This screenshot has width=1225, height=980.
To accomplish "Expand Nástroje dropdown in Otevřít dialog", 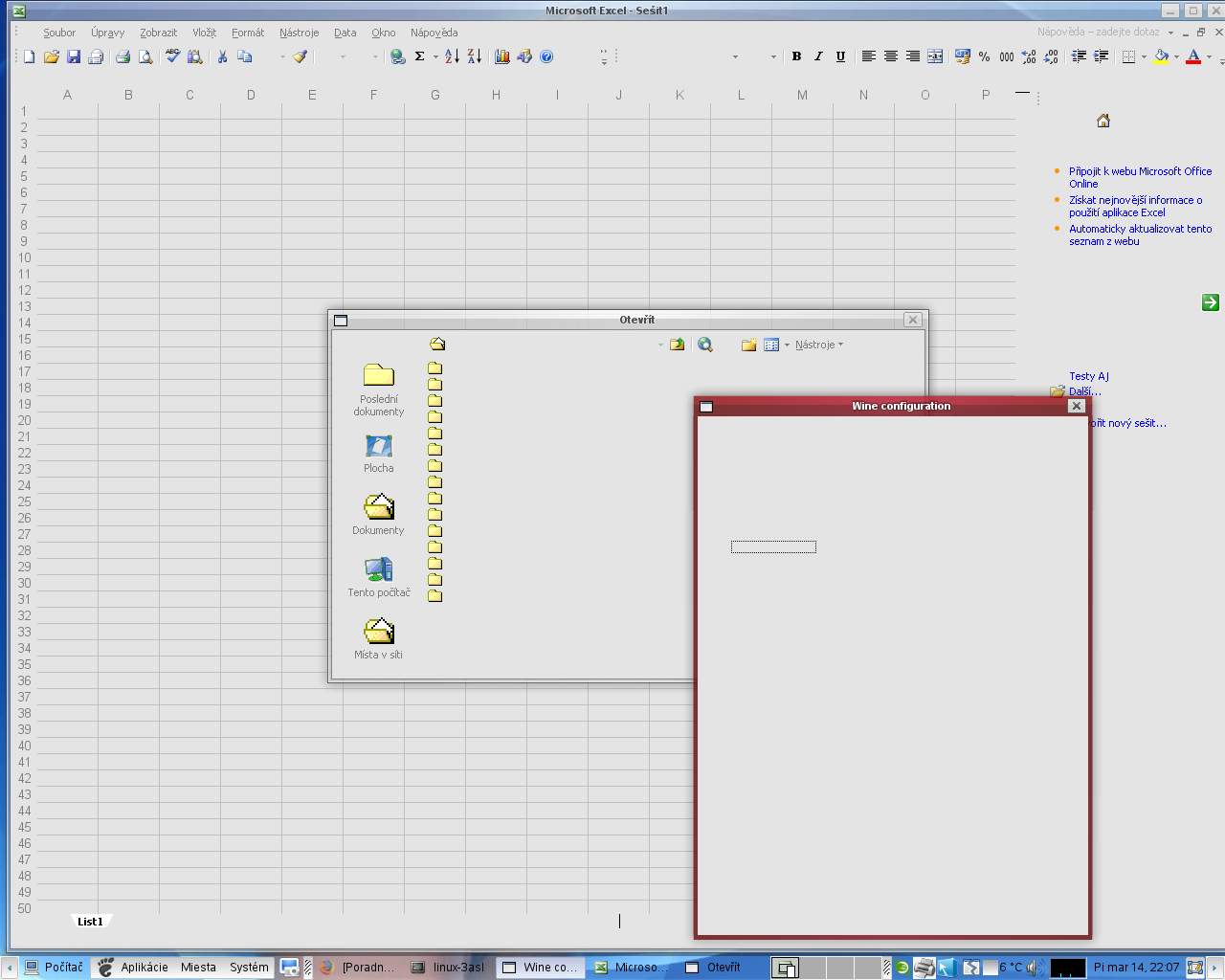I will coord(819,345).
